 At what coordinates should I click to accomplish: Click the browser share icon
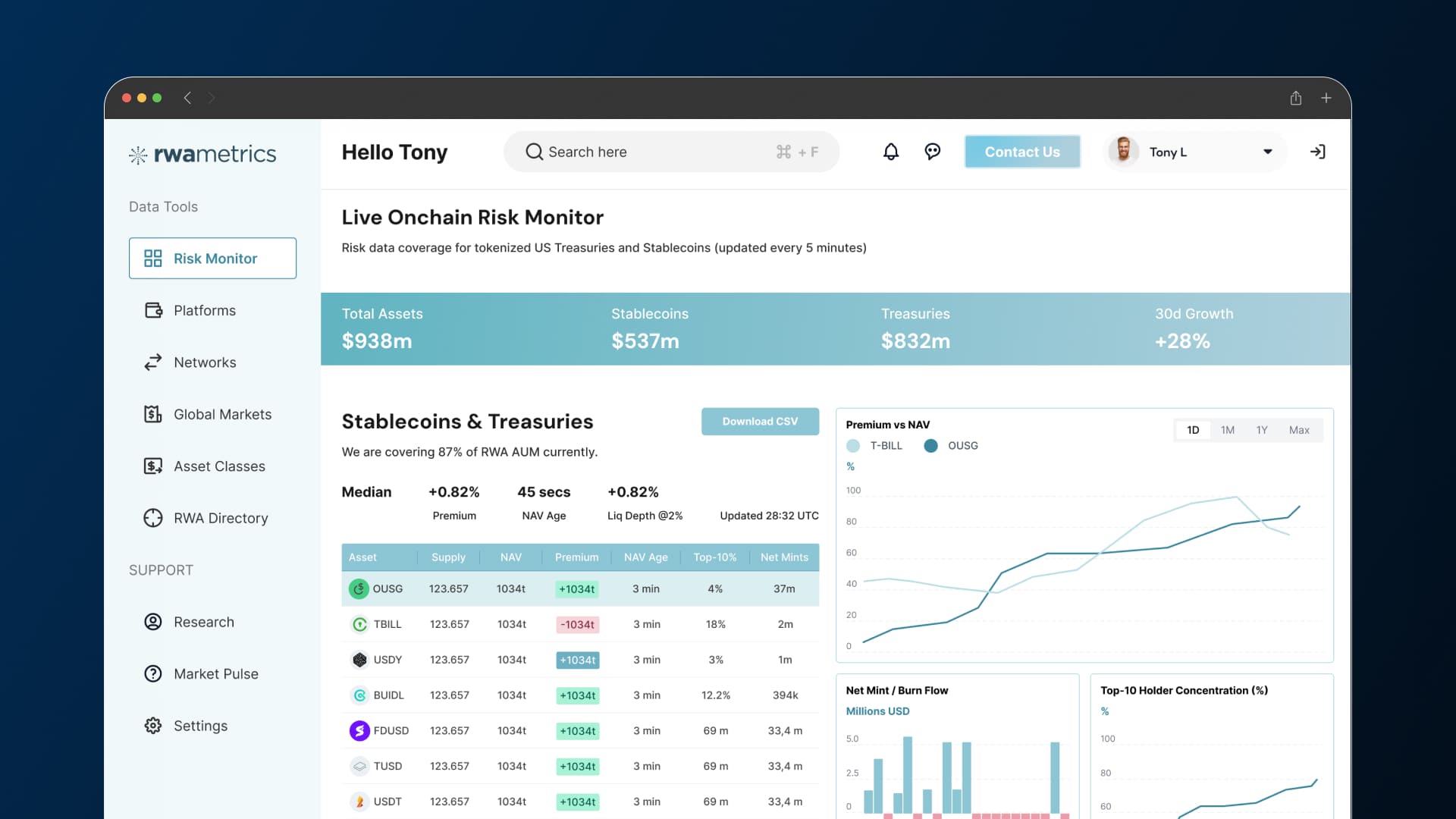[x=1296, y=98]
